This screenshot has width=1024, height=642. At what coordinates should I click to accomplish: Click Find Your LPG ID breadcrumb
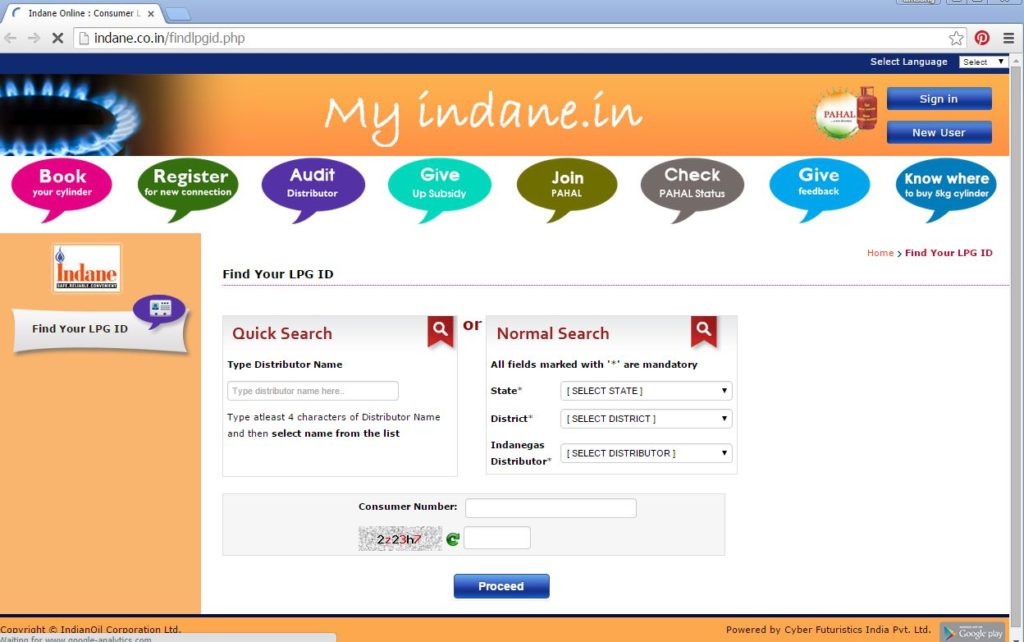pyautogui.click(x=948, y=253)
